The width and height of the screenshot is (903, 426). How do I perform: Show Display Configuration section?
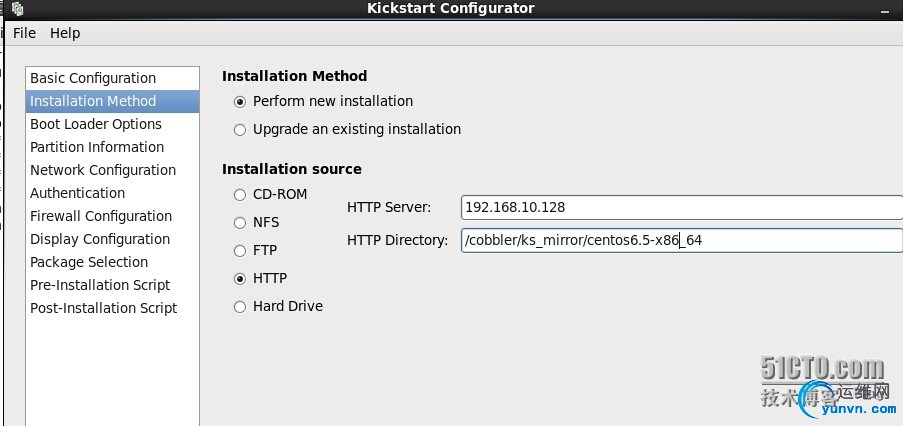pos(100,239)
